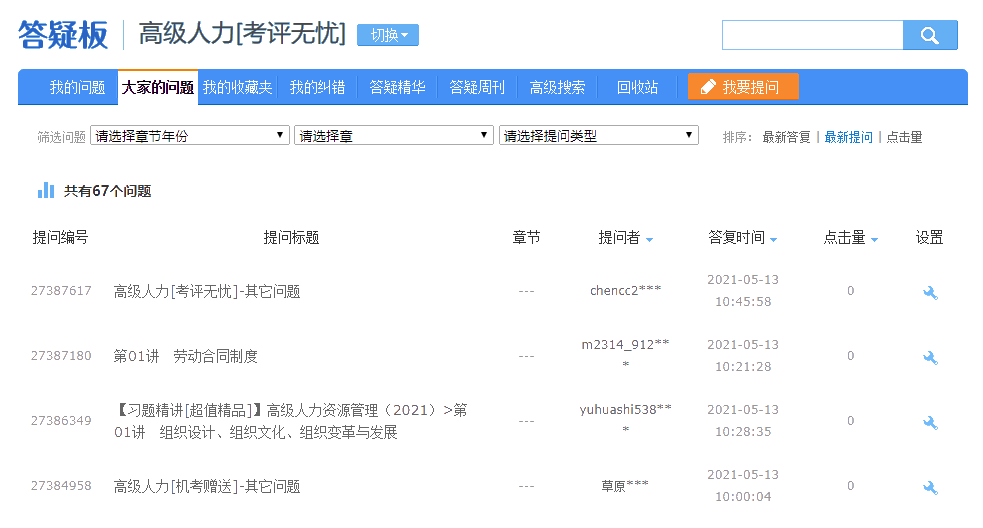The width and height of the screenshot is (983, 528).
Task: Open the 切换 course switch dropdown
Action: pyautogui.click(x=388, y=35)
